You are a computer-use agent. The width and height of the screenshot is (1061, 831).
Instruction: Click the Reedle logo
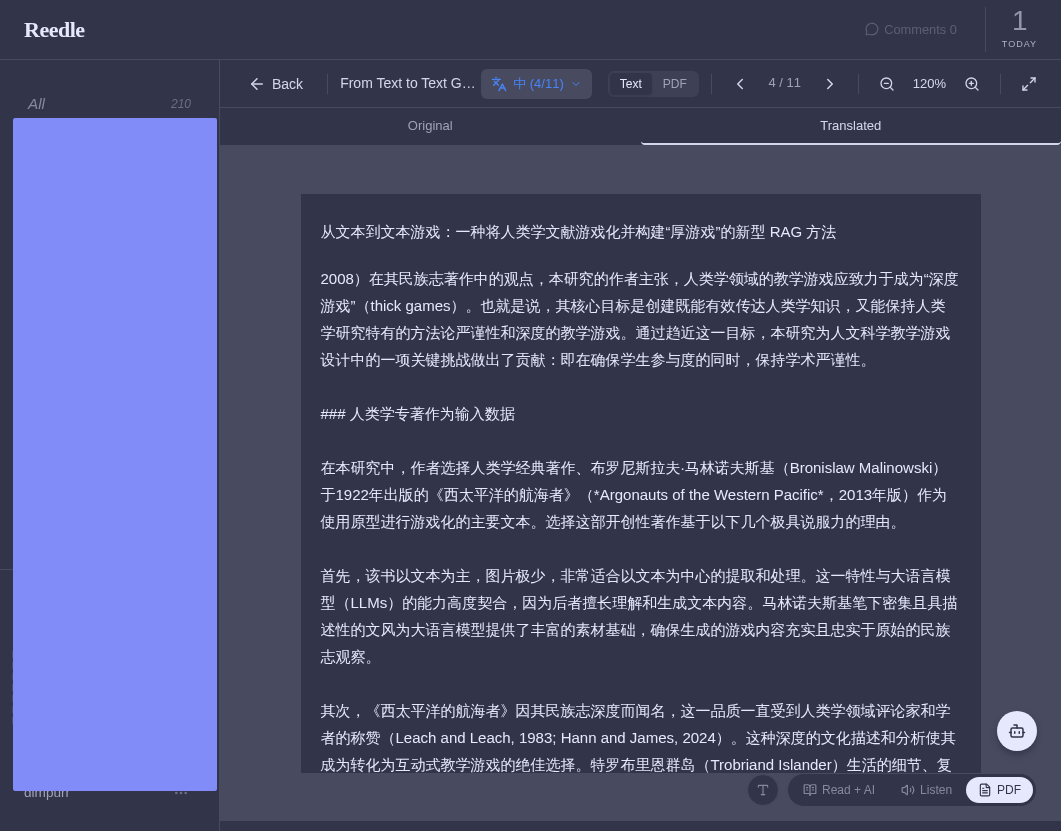[x=54, y=30]
